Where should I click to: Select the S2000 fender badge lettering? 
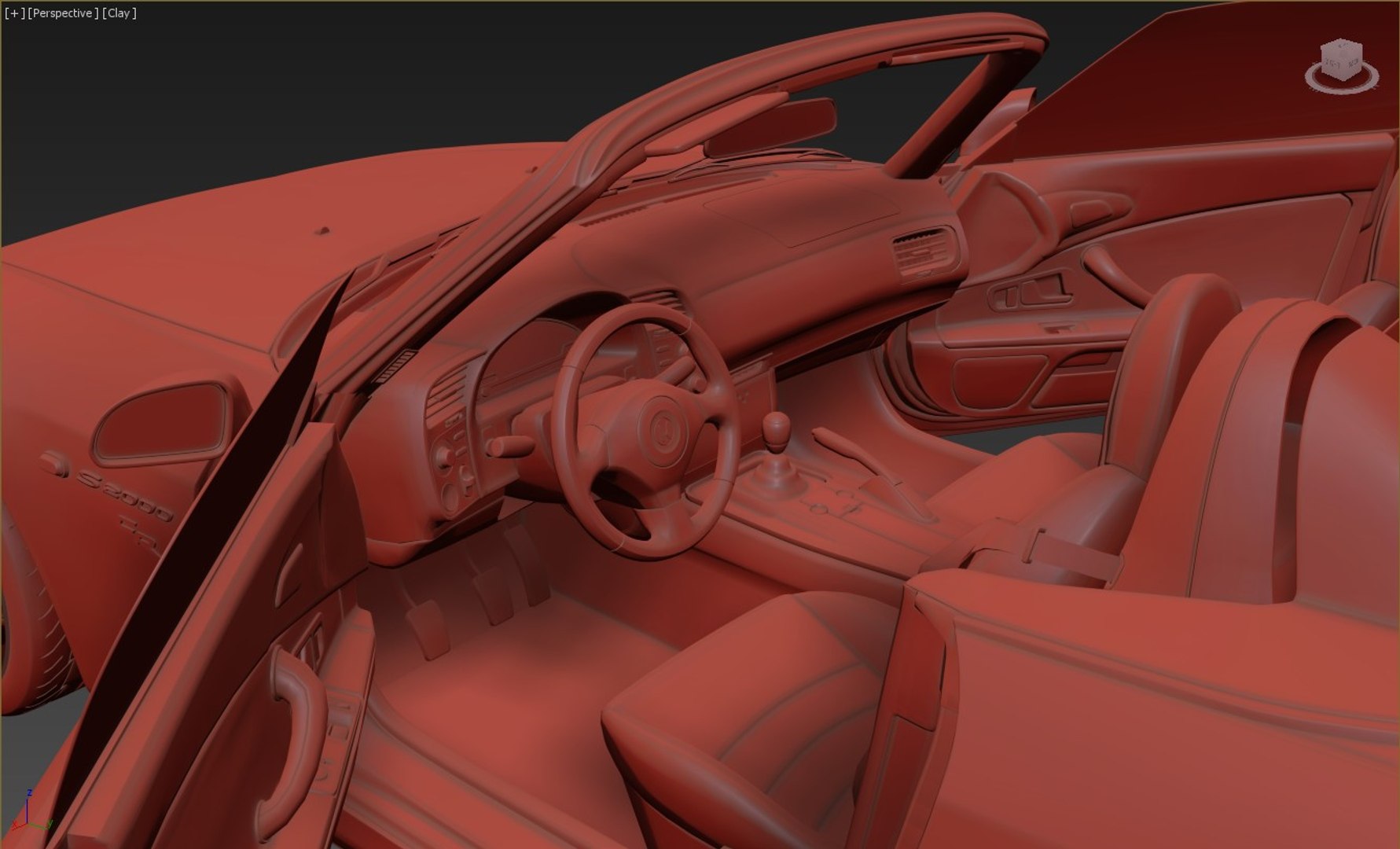[126, 493]
